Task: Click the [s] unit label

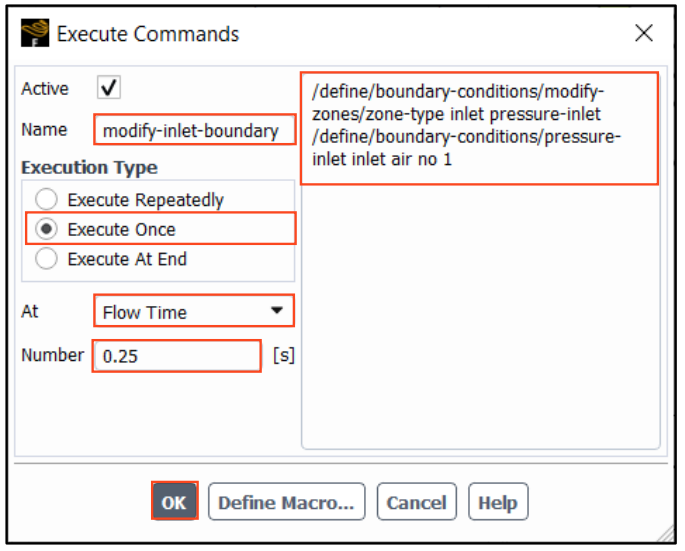Action: (x=284, y=355)
